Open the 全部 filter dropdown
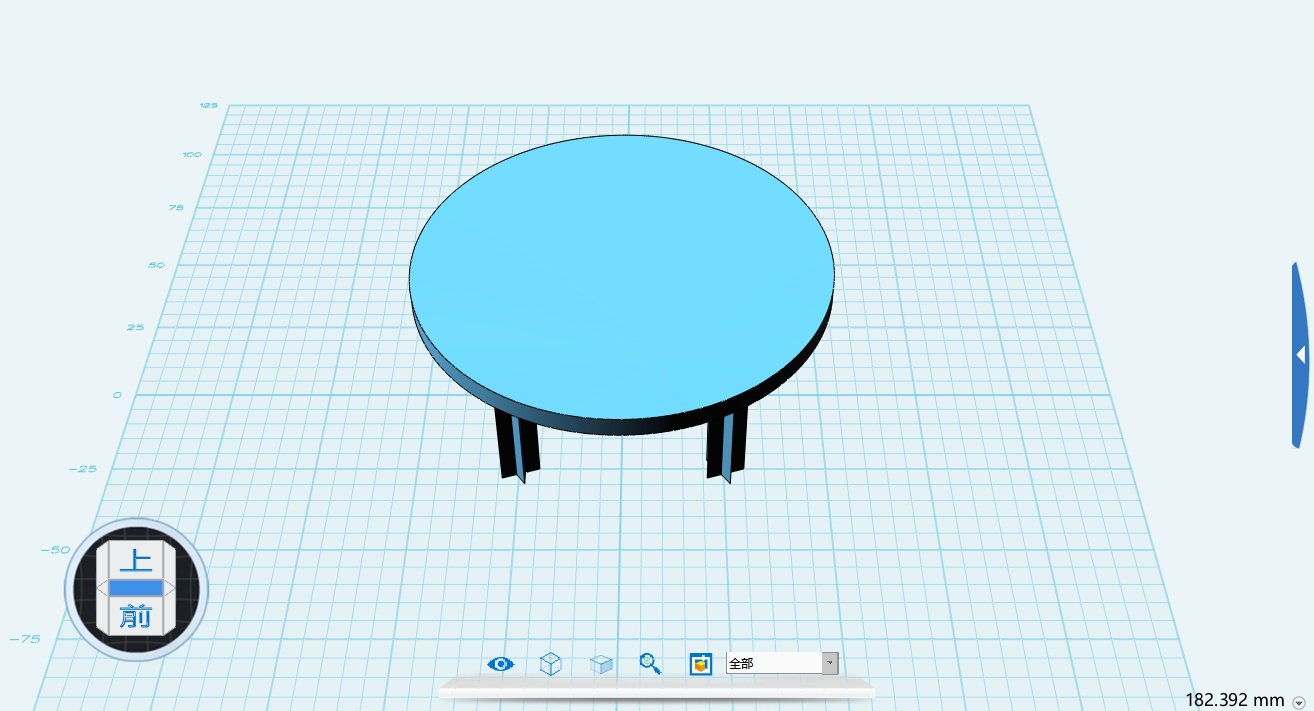Screen dimensions: 1314x711 point(830,663)
